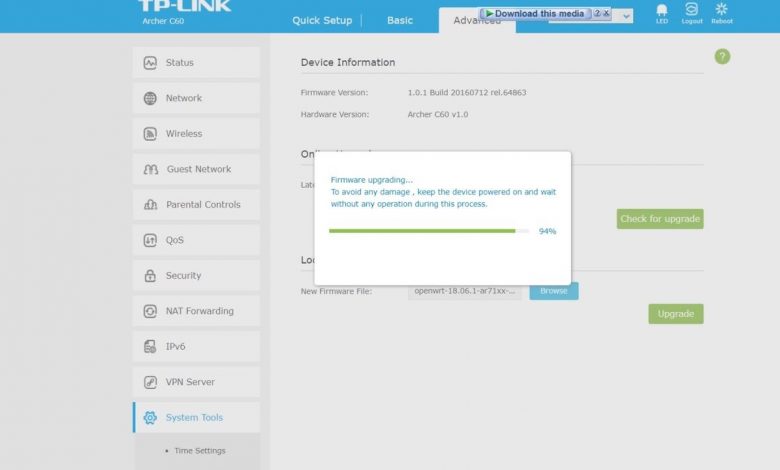The image size is (780, 470).
Task: Open Parental Controls section
Action: (x=196, y=204)
